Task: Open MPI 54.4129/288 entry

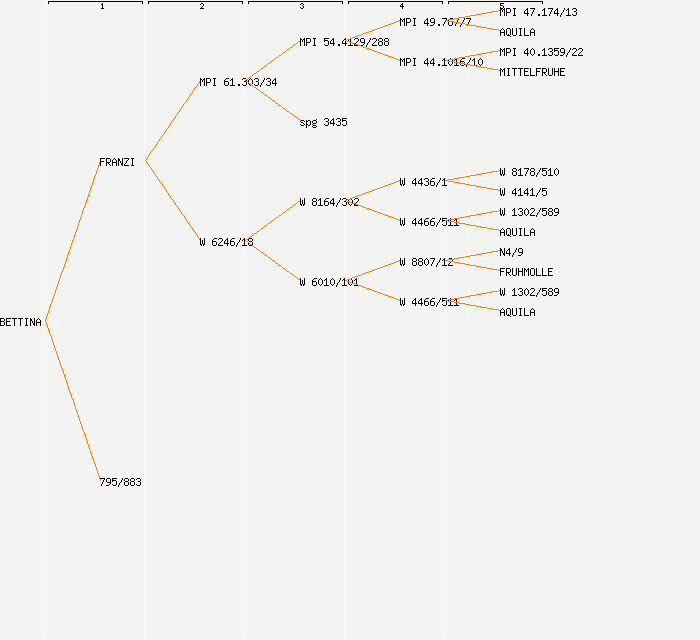Action: (x=344, y=42)
